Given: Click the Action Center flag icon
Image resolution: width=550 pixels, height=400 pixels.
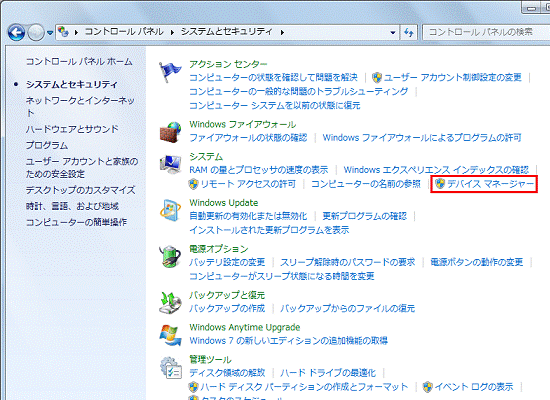Looking at the screenshot, I should point(170,72).
